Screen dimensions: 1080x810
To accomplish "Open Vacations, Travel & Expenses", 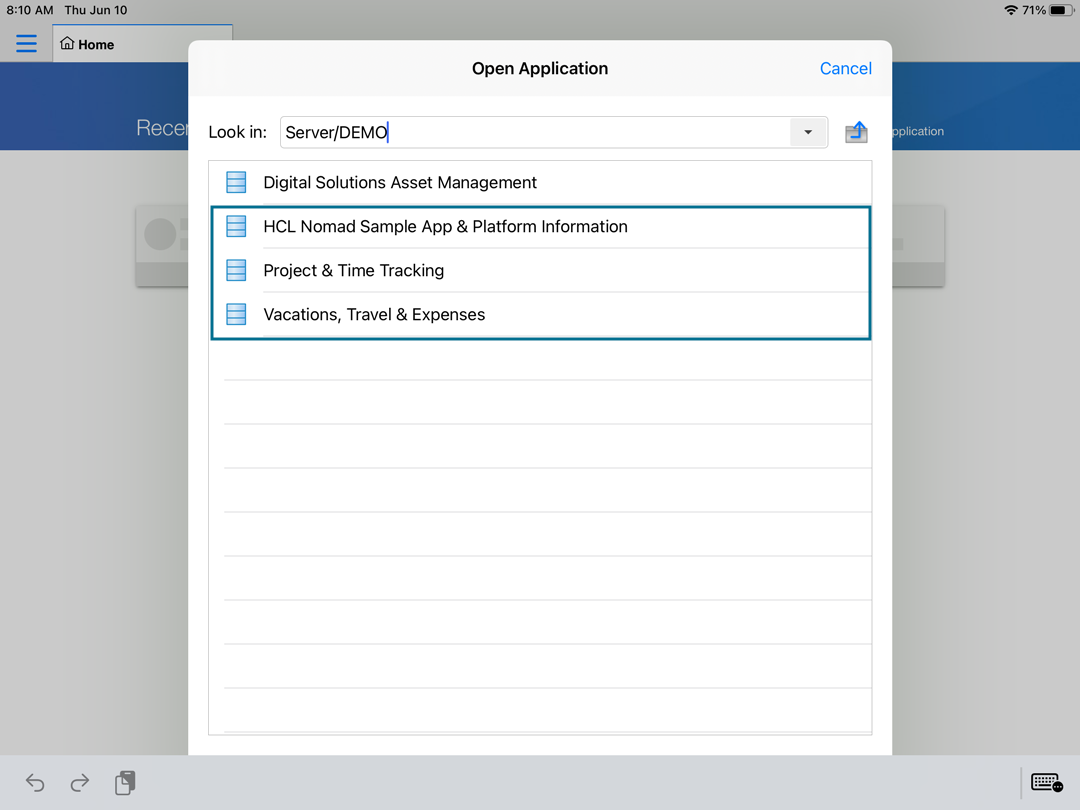I will click(541, 315).
